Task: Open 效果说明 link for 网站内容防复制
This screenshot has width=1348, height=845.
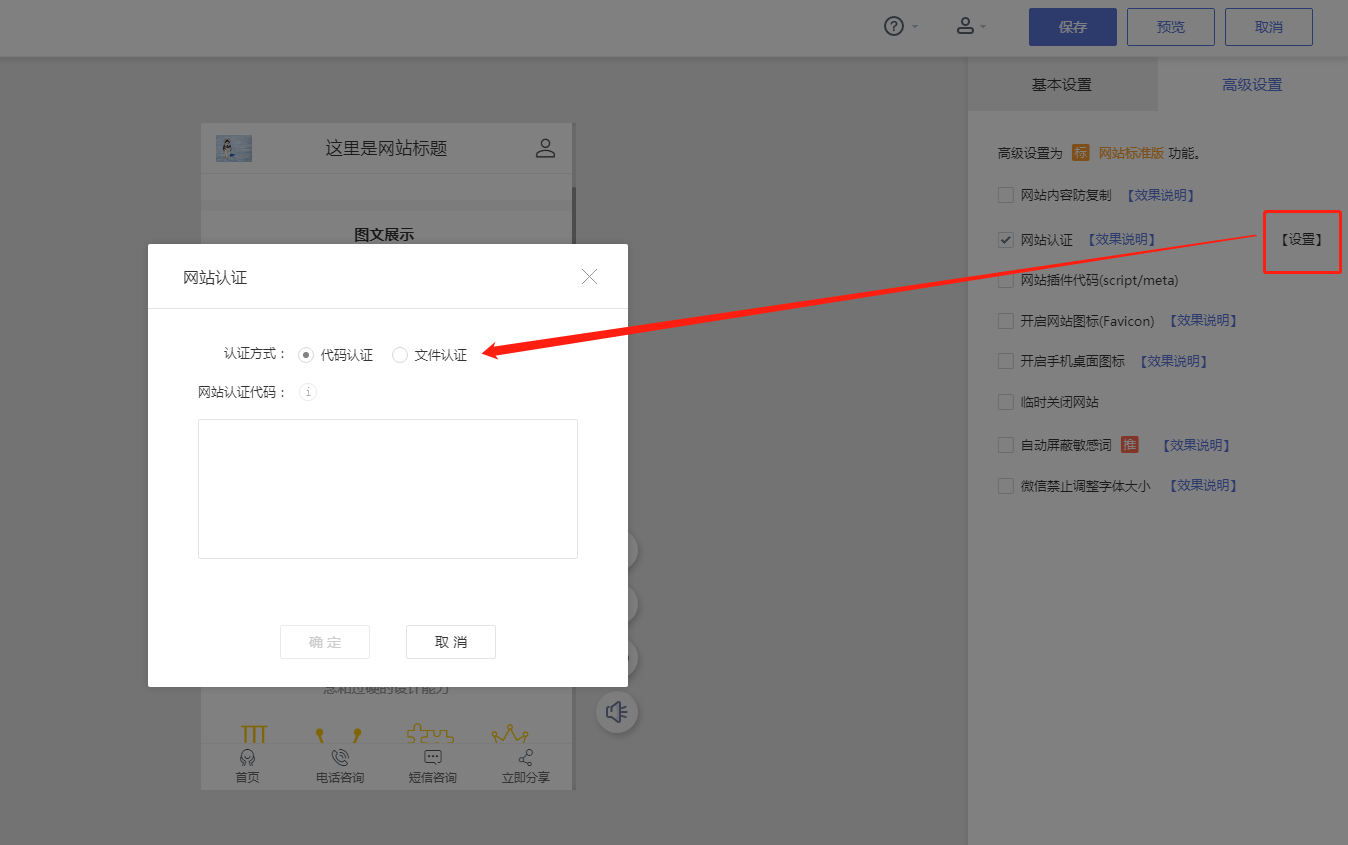Action: tap(1160, 195)
